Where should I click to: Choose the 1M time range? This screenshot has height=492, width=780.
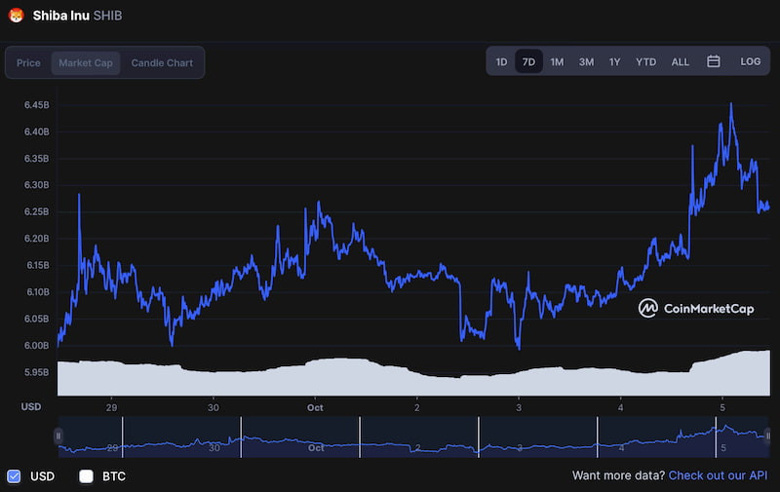(x=557, y=62)
